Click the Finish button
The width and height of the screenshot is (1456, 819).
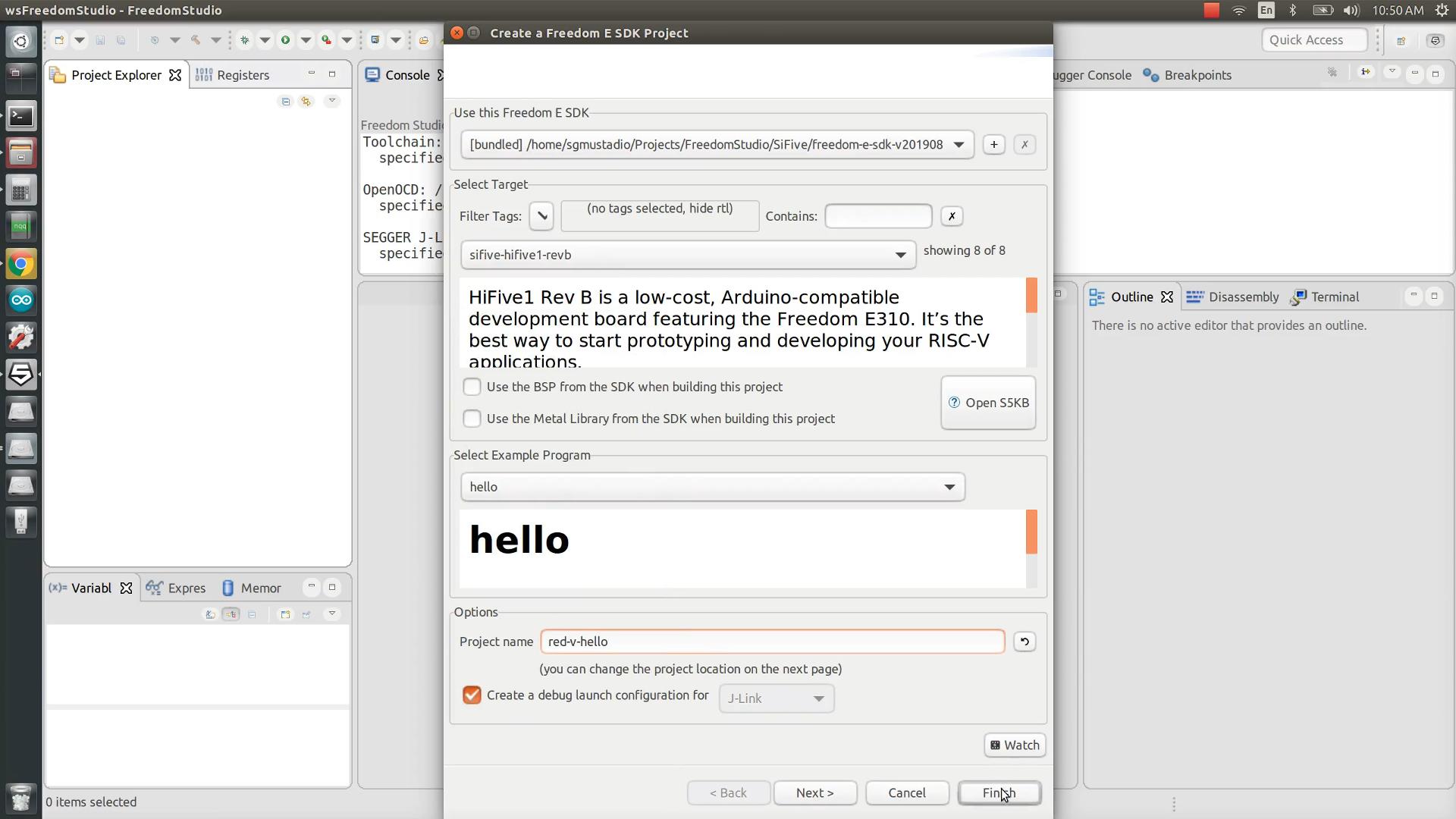999,792
